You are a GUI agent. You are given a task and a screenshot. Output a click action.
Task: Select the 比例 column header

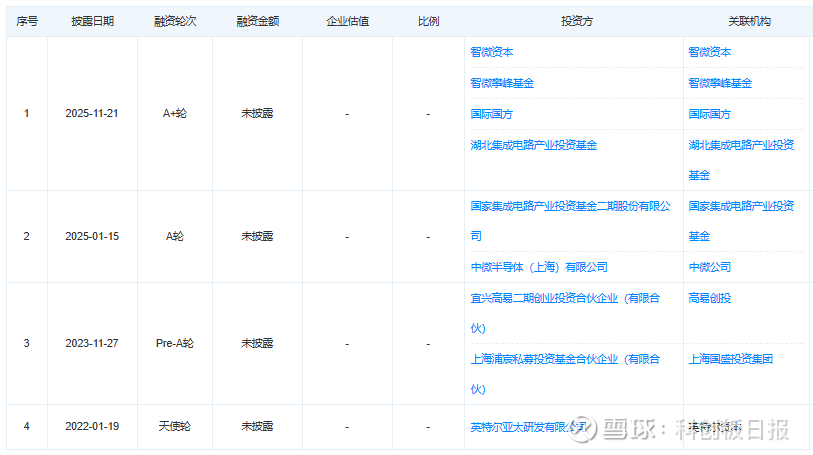(x=428, y=21)
